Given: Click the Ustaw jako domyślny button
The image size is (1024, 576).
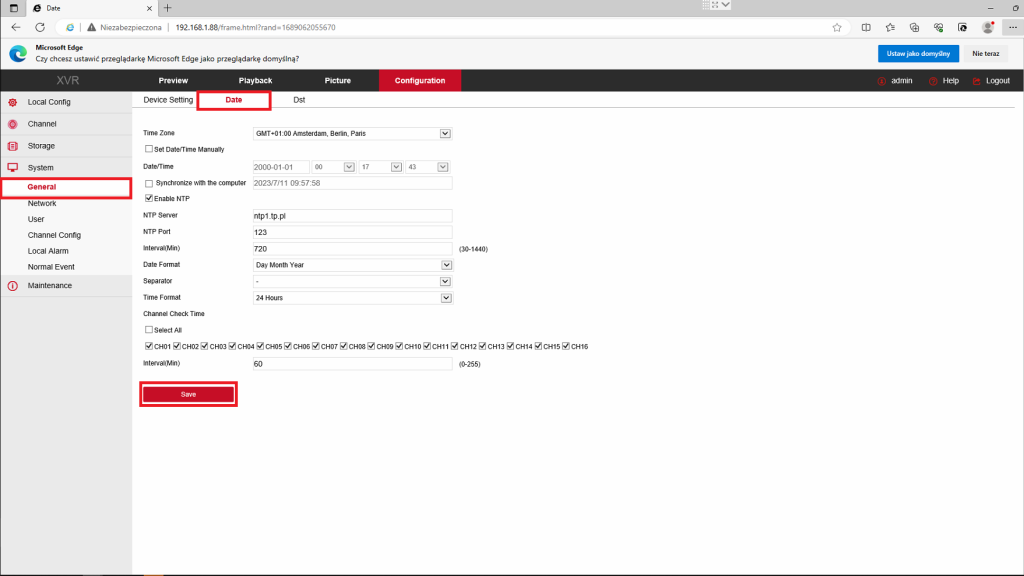Looking at the screenshot, I should pos(918,53).
